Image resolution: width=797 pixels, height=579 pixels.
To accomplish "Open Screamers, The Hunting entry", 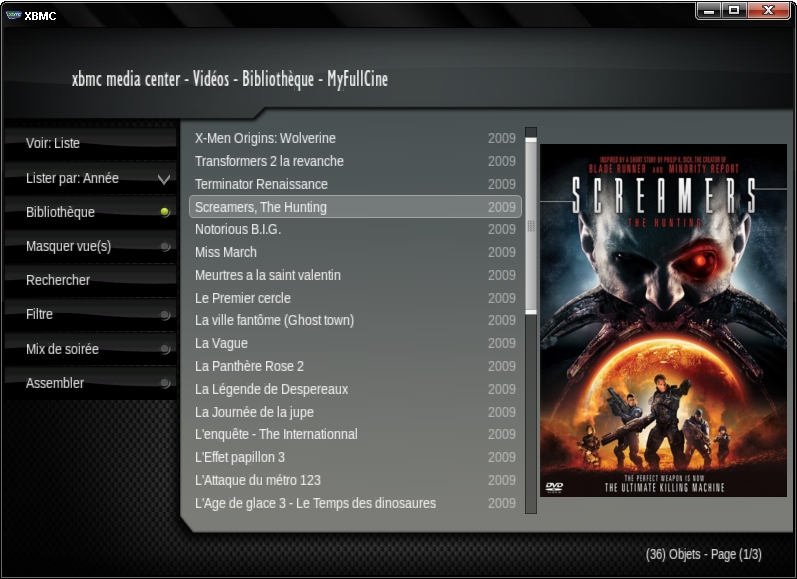I will coord(355,207).
